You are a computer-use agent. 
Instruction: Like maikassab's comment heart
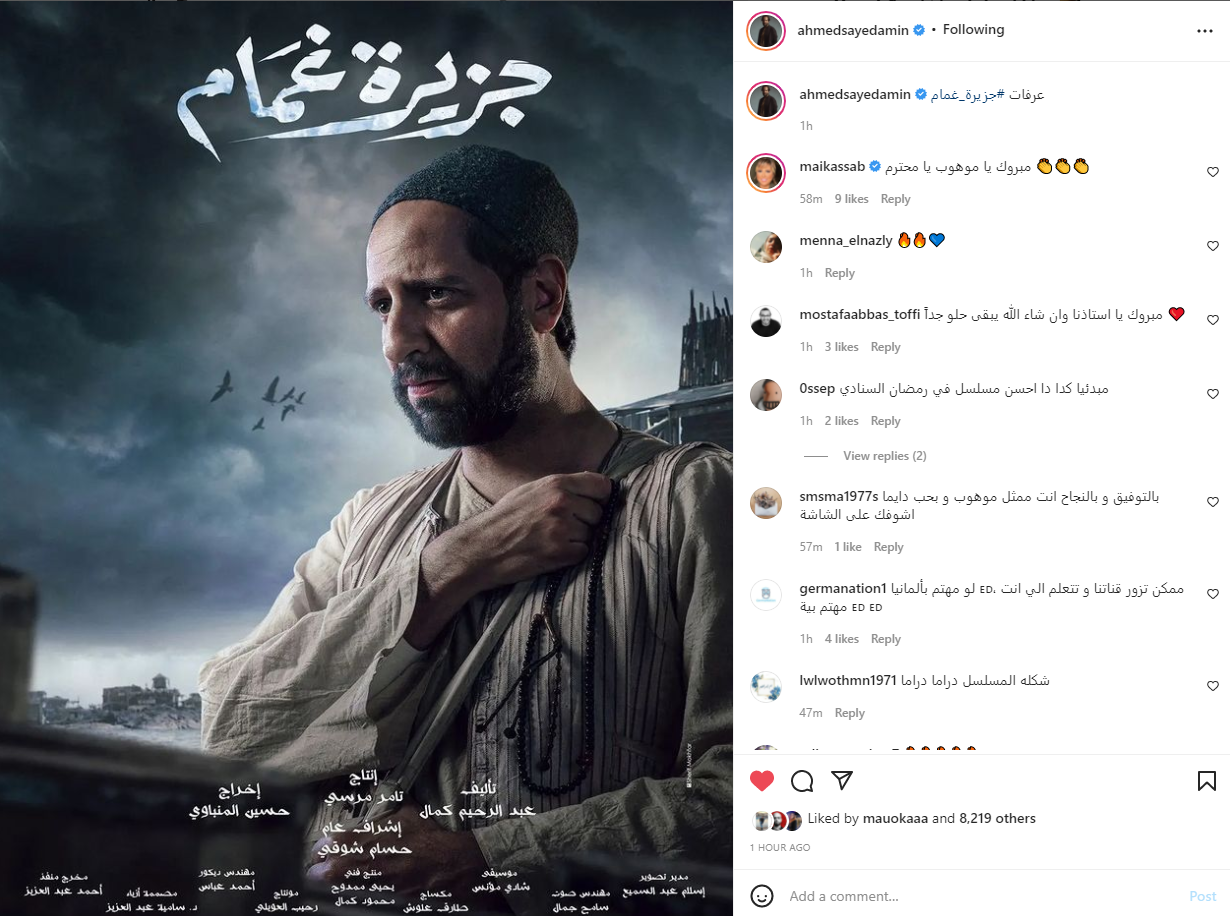point(1213,172)
